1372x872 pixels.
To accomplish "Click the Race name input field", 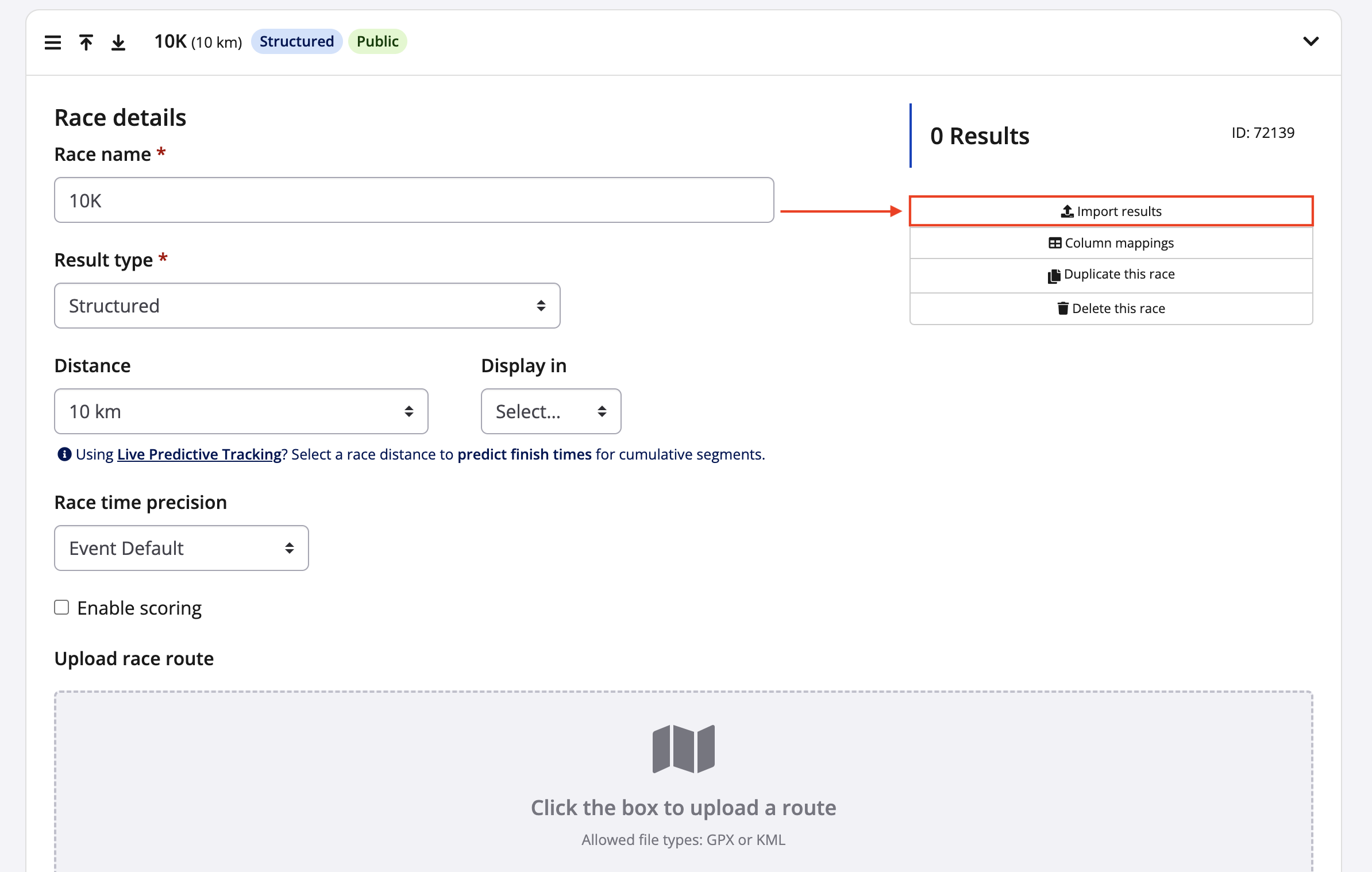I will pyautogui.click(x=414, y=200).
